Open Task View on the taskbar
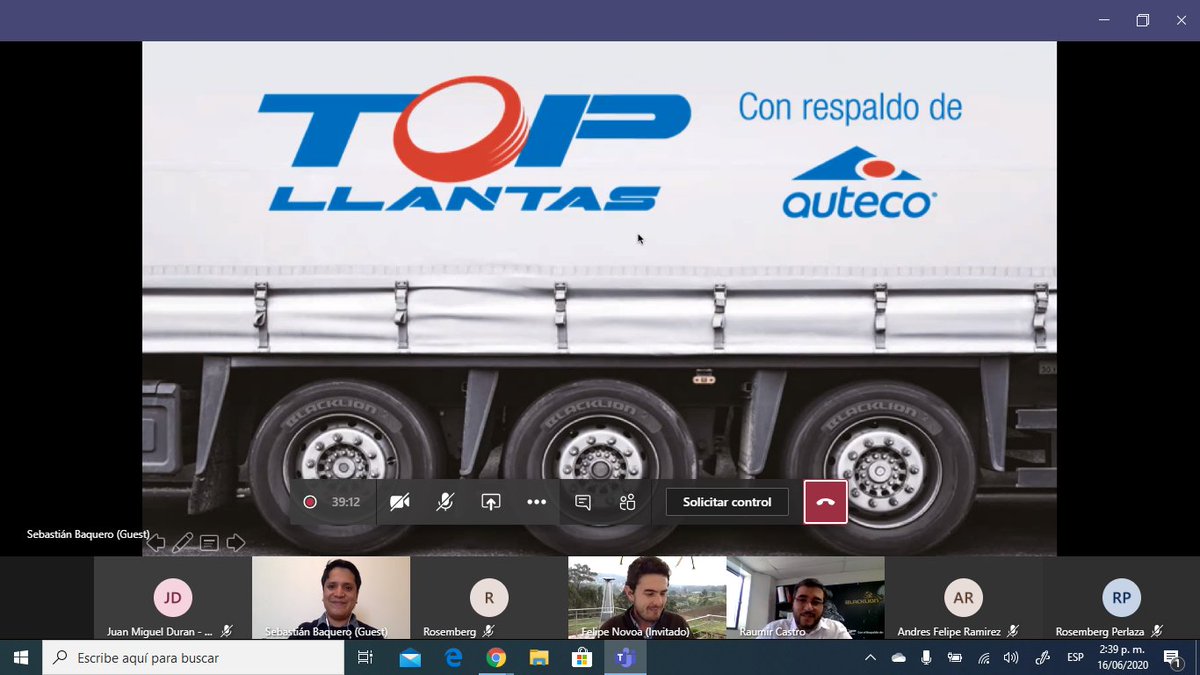The width and height of the screenshot is (1200, 675). tap(365, 657)
